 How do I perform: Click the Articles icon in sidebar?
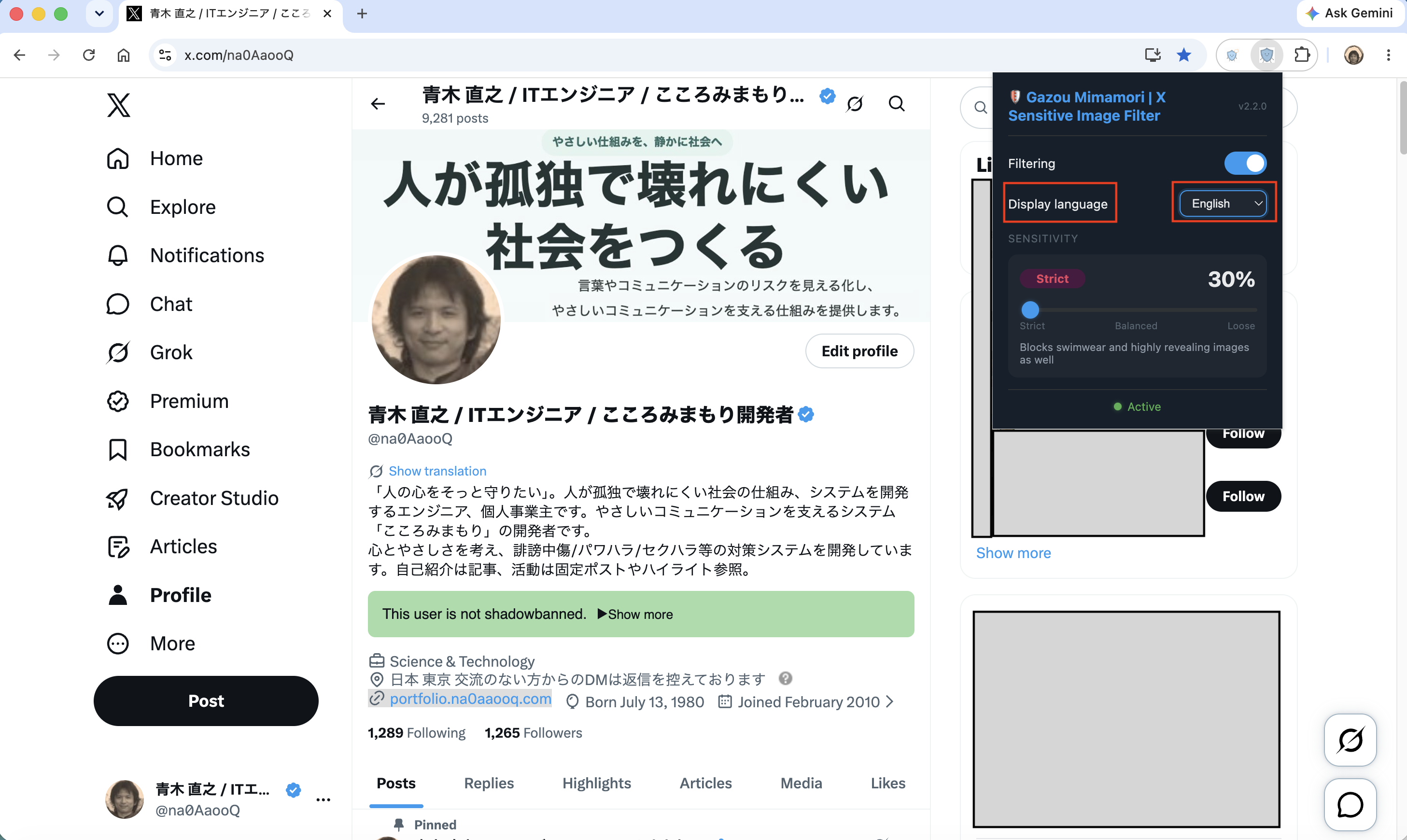click(118, 546)
